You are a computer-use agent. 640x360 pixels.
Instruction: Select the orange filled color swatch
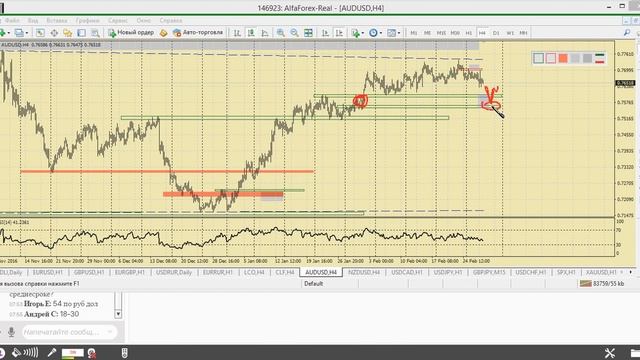(x=563, y=58)
